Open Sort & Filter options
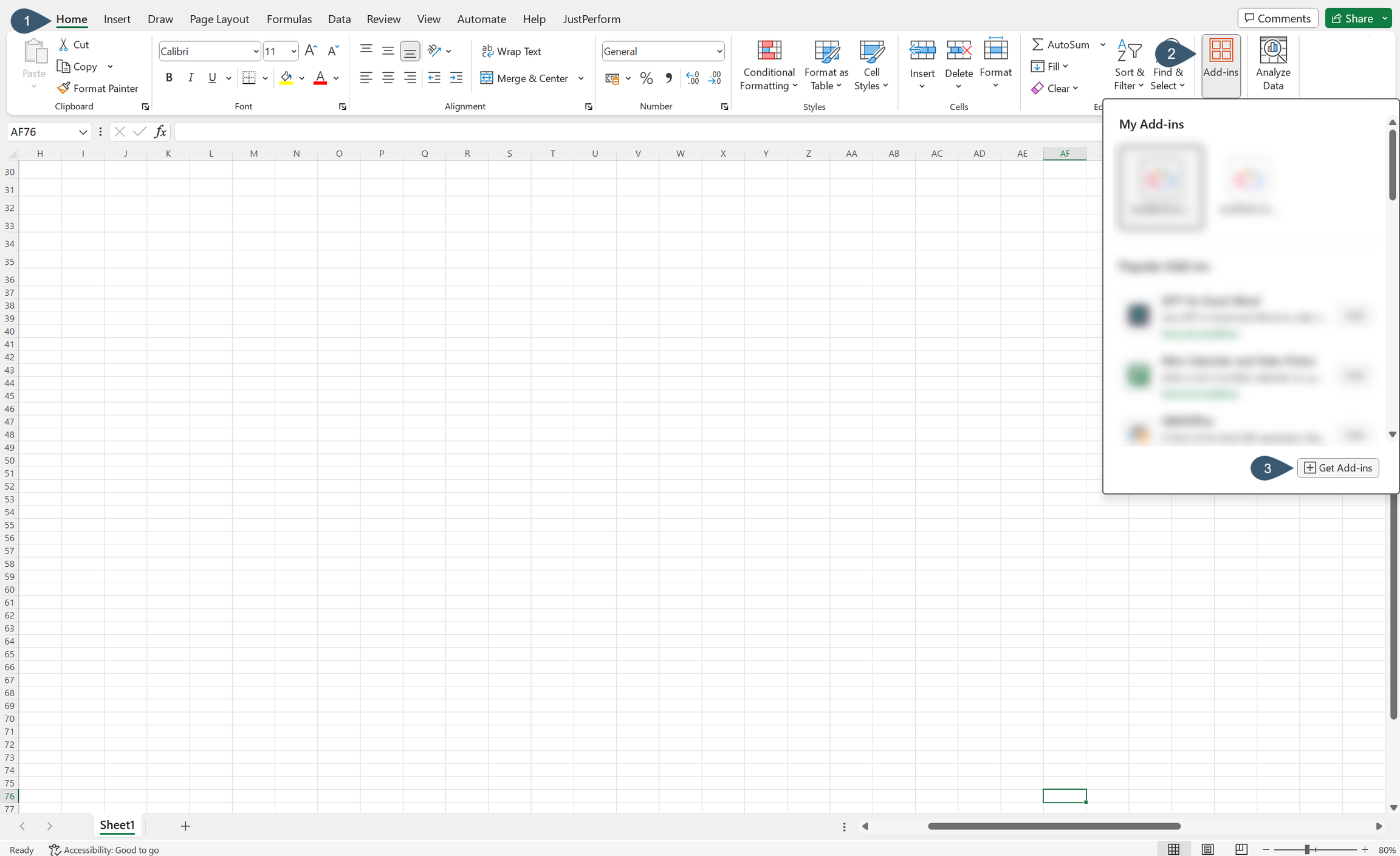 1128,65
